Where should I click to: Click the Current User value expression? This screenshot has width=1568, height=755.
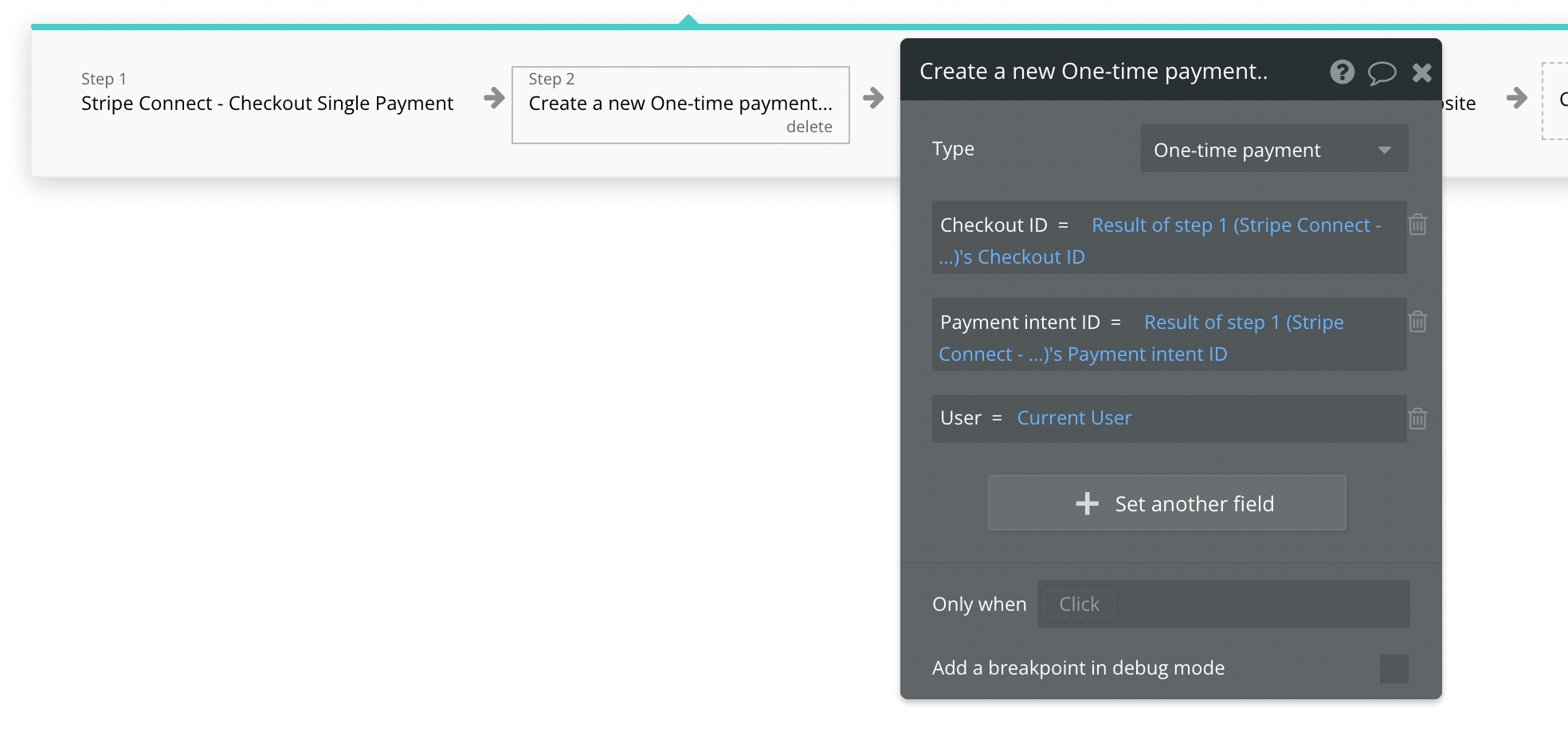(1074, 418)
